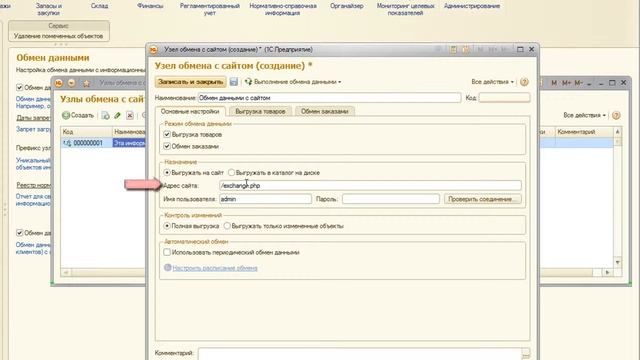Uncheck Обмен заказами checkbox
The image size is (640, 360).
tap(167, 146)
